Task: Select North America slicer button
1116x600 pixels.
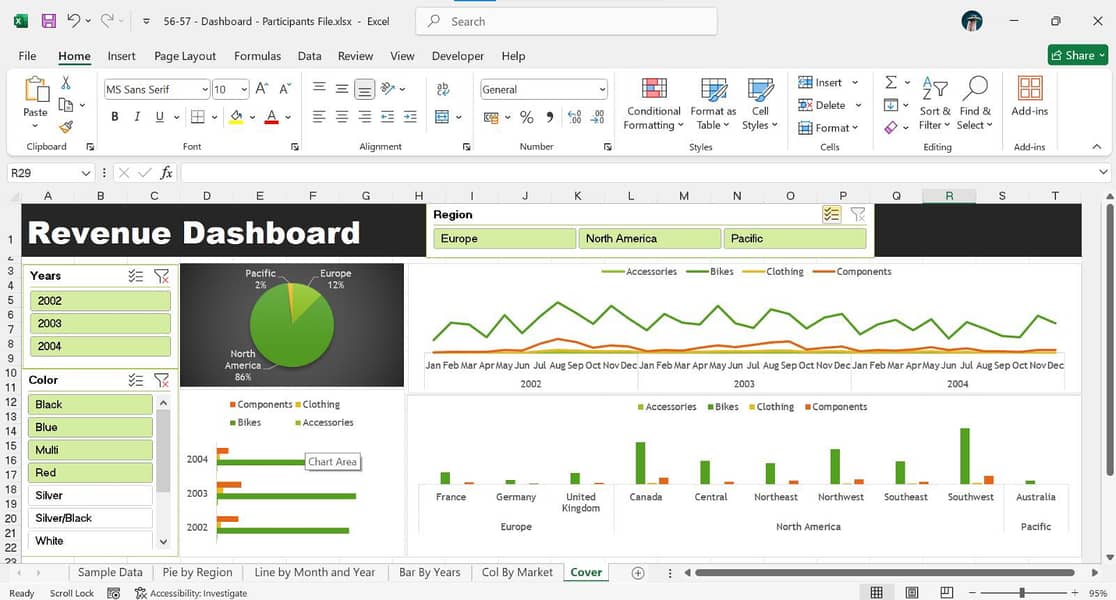Action: [x=650, y=238]
